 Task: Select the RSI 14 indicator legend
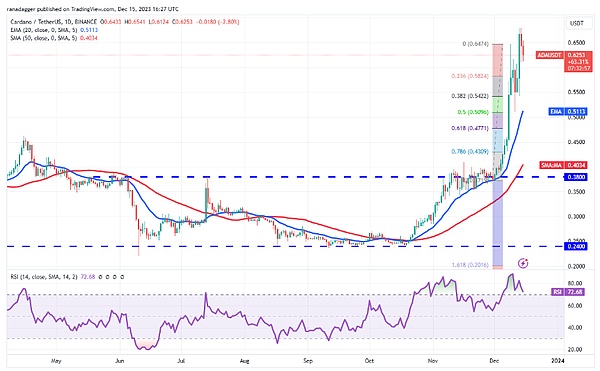click(67, 277)
